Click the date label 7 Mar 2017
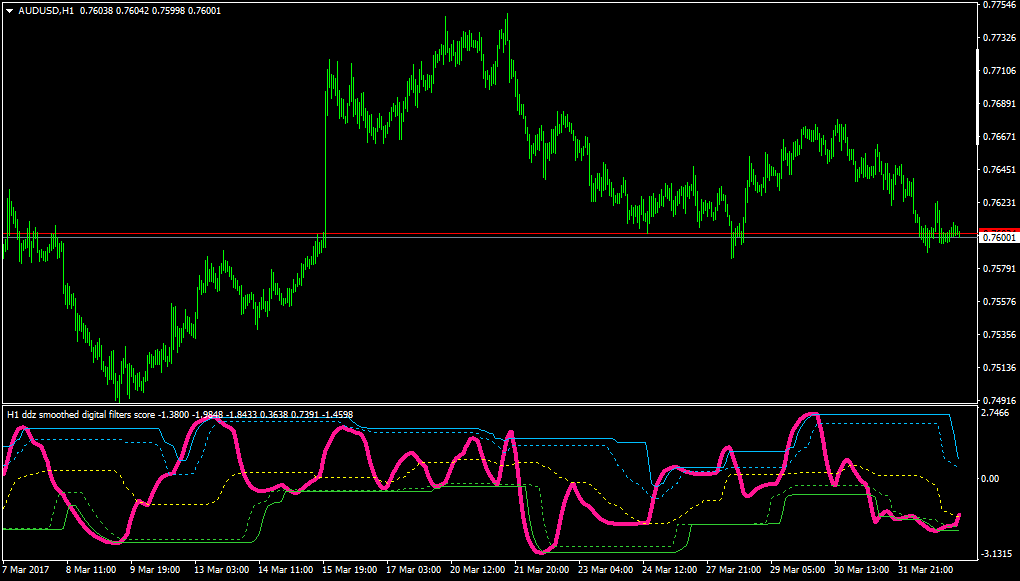This screenshot has height=581, width=1020. click(x=27, y=569)
